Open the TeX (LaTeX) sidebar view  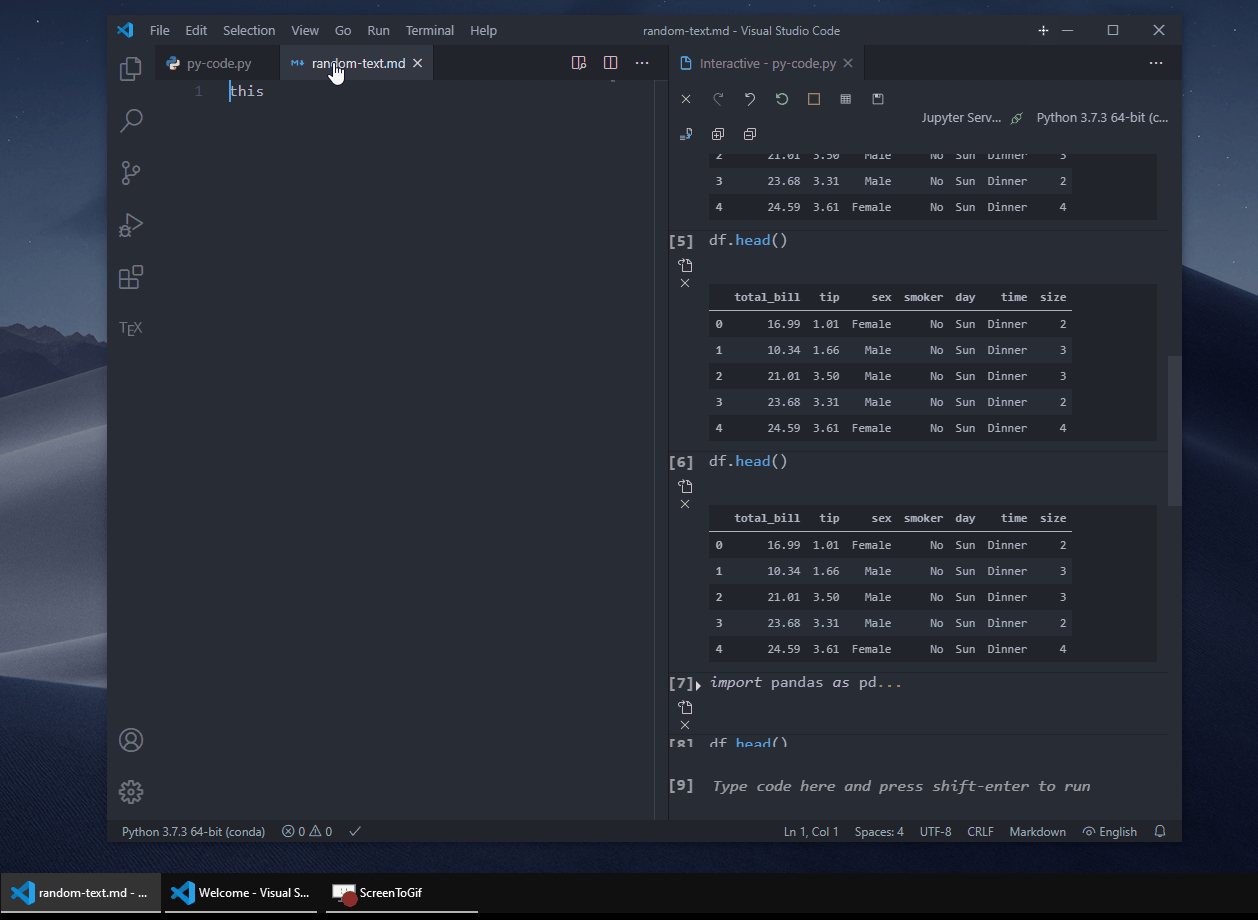coord(130,328)
